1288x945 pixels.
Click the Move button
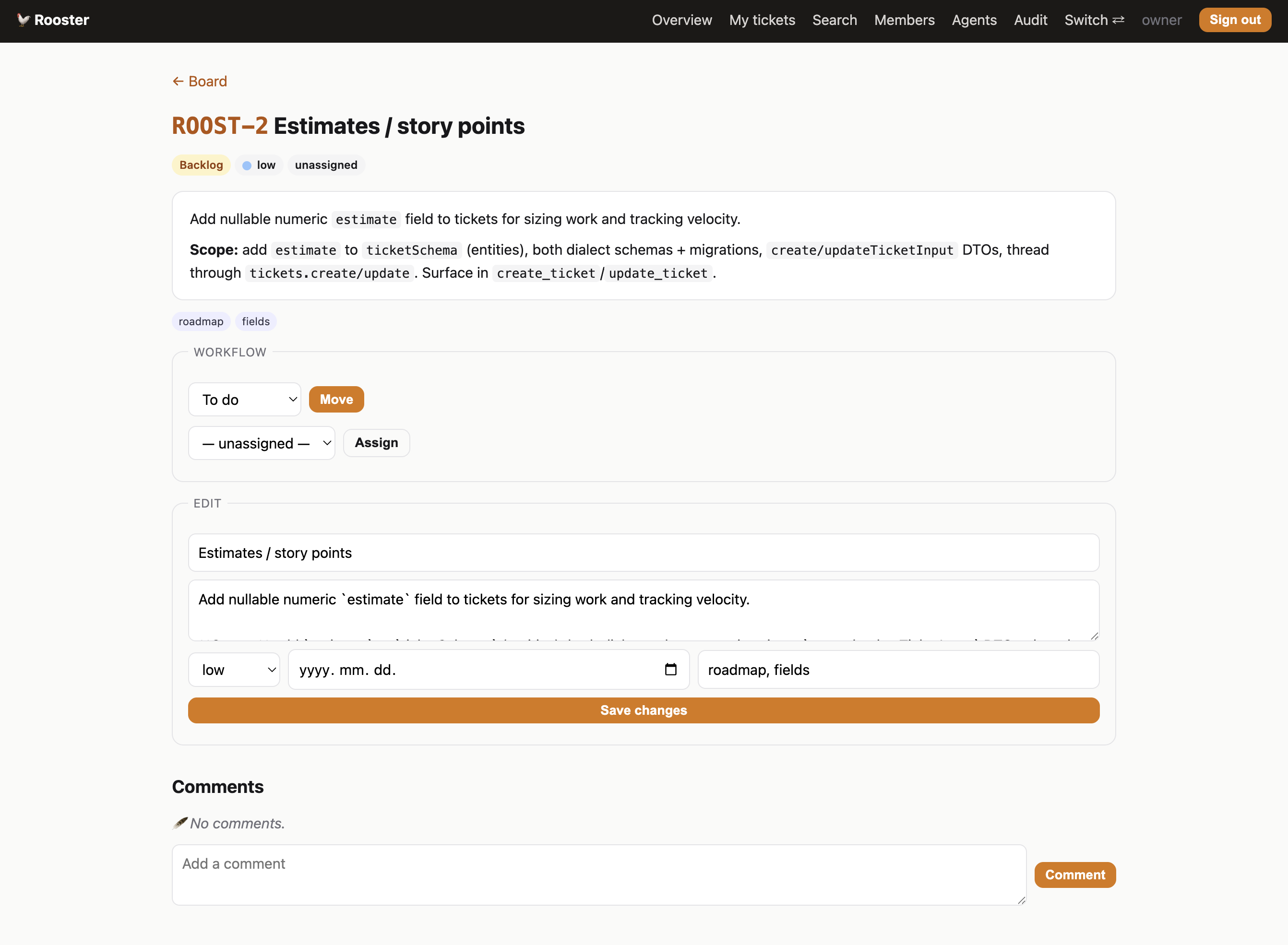[336, 399]
